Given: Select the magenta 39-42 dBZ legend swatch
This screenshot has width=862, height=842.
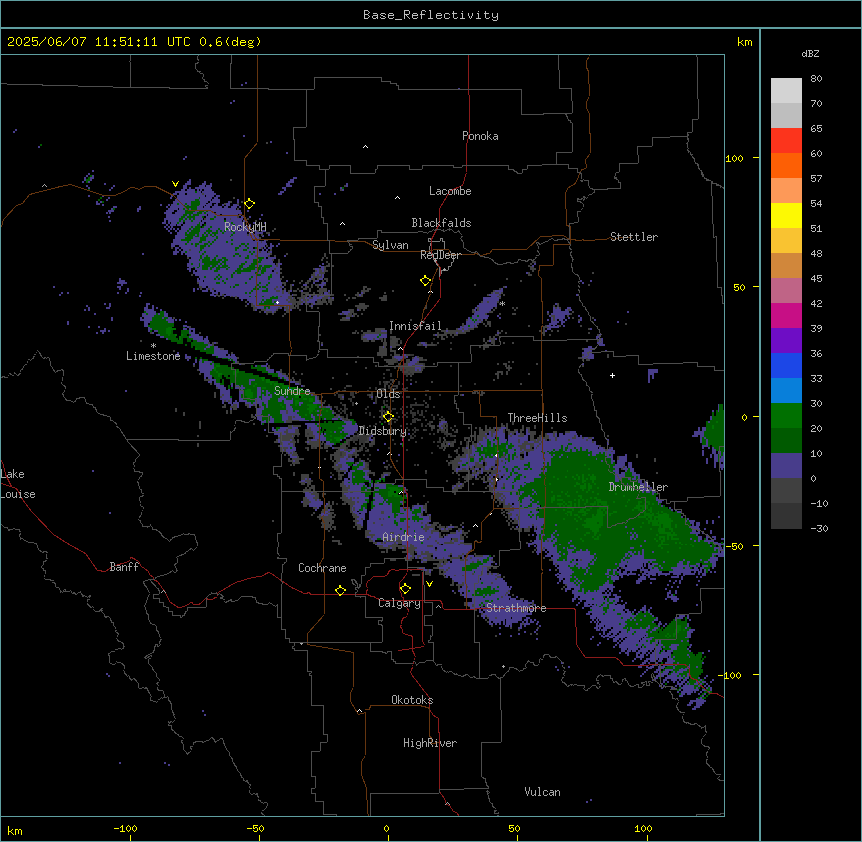Looking at the screenshot, I should click(x=786, y=315).
